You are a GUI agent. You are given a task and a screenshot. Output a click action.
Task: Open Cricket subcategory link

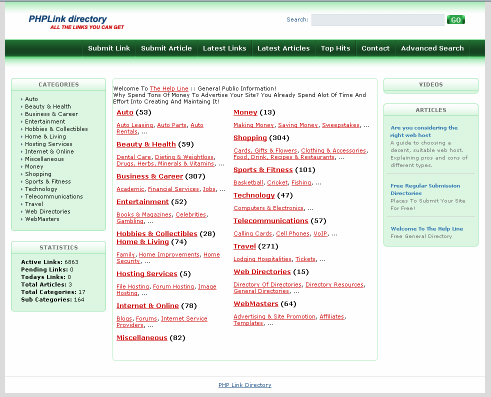277,183
